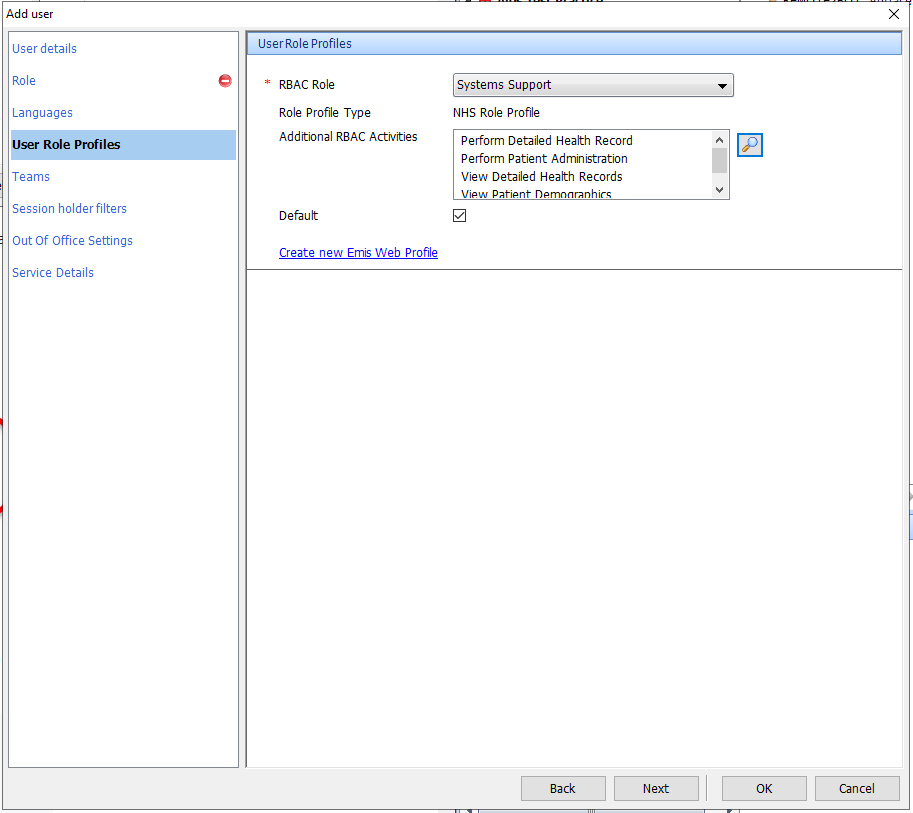
Task: Select the Service Details section
Action: click(x=52, y=272)
